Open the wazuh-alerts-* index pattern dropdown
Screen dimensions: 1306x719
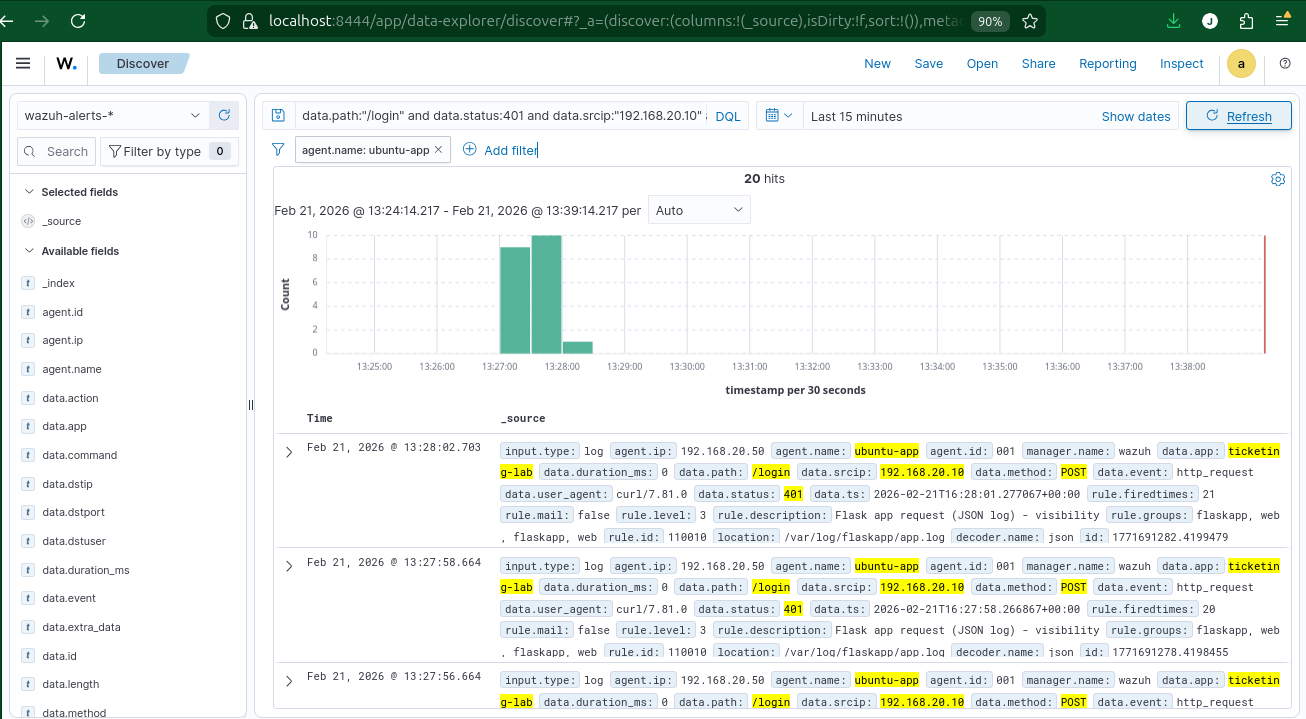pos(113,116)
